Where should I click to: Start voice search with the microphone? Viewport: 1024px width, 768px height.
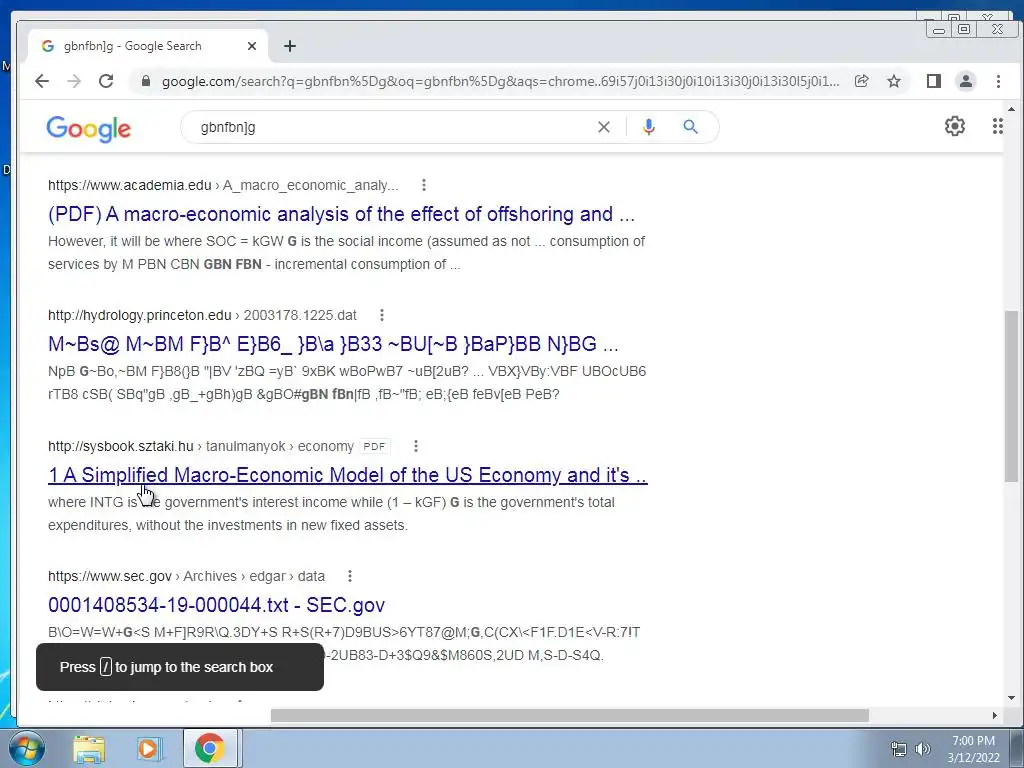648,127
